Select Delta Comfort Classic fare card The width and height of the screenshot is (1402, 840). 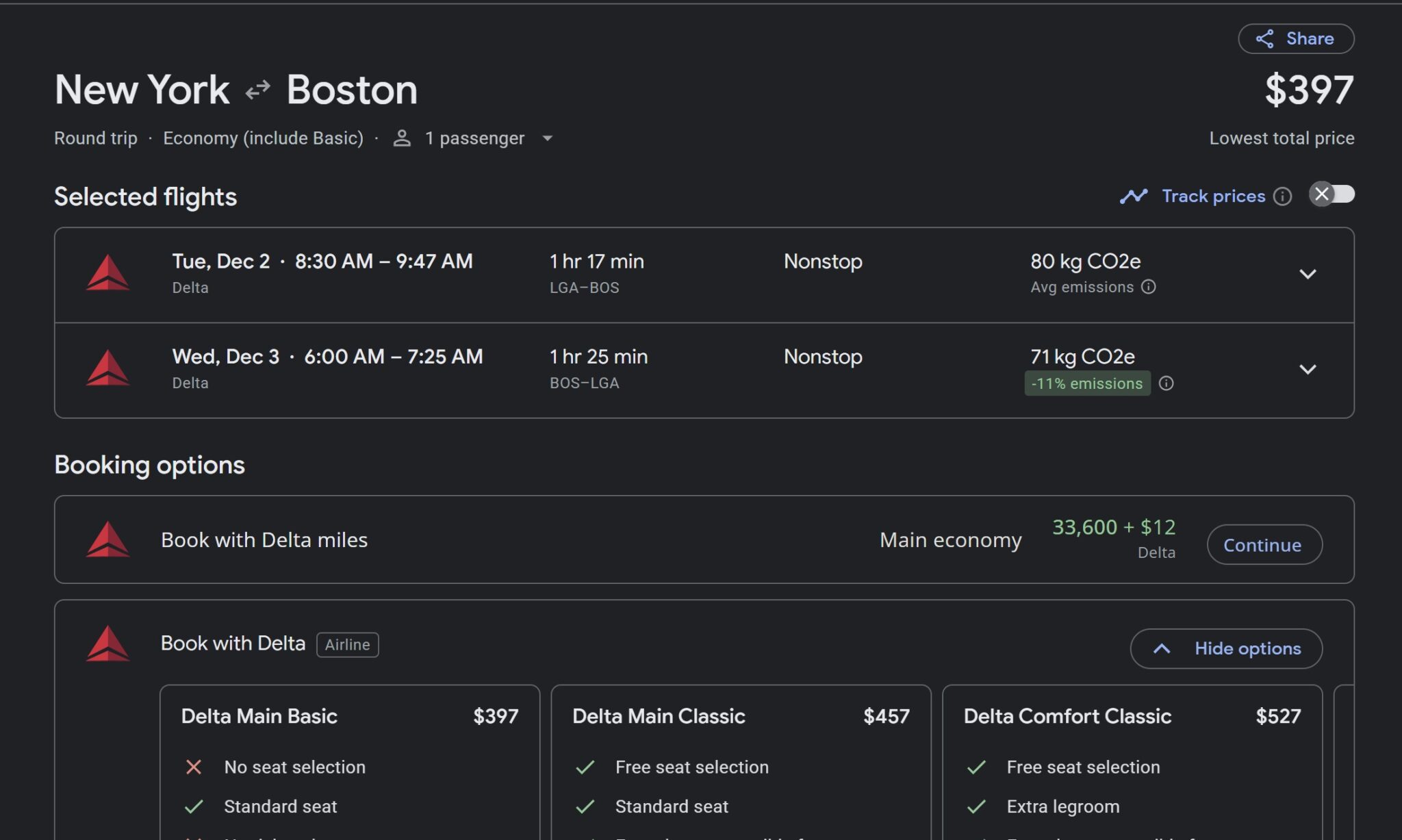[x=1132, y=716]
